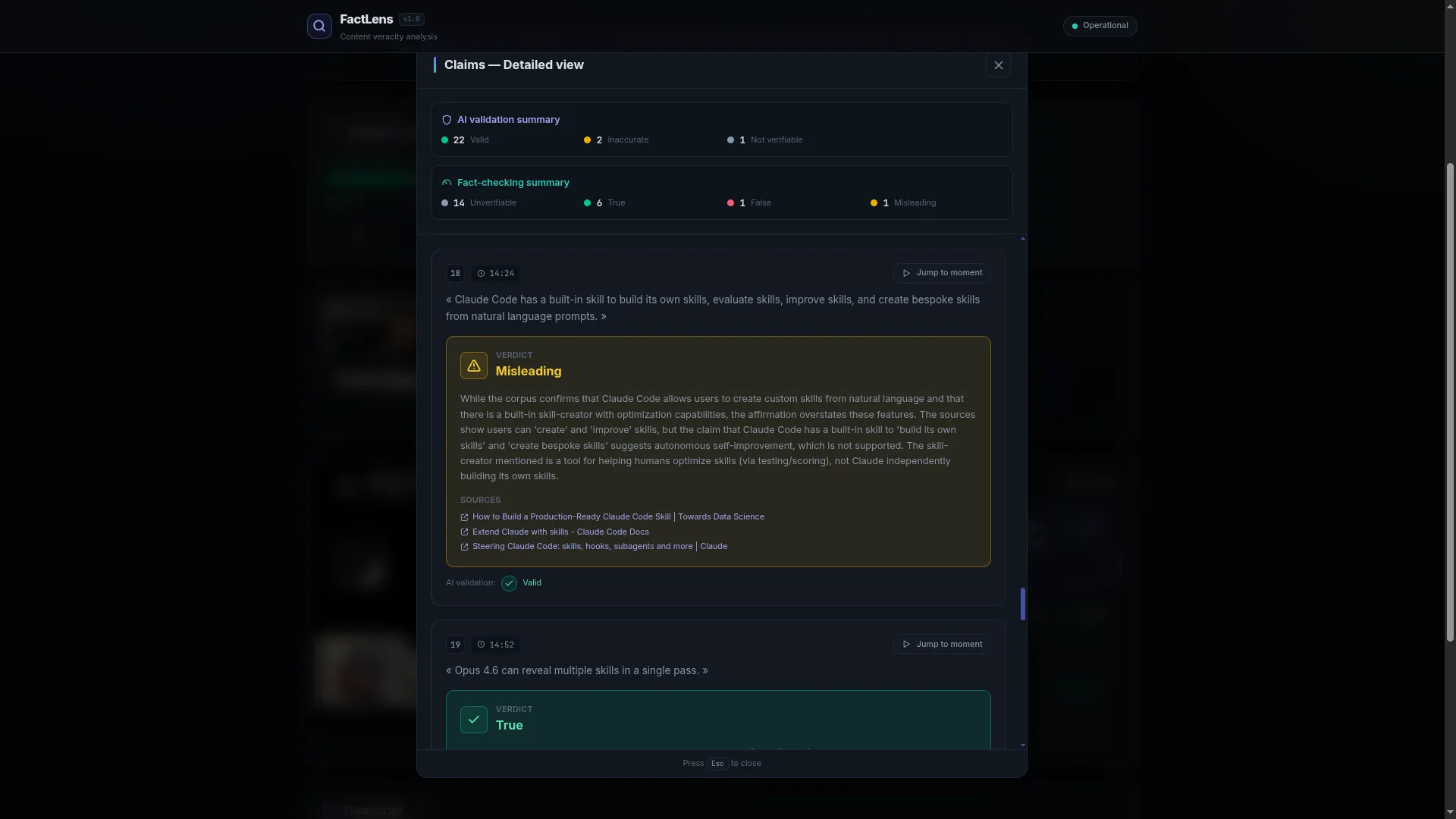Click the external-link icon for Claude Code Docs source
This screenshot has width=1456, height=819.
pyautogui.click(x=465, y=532)
